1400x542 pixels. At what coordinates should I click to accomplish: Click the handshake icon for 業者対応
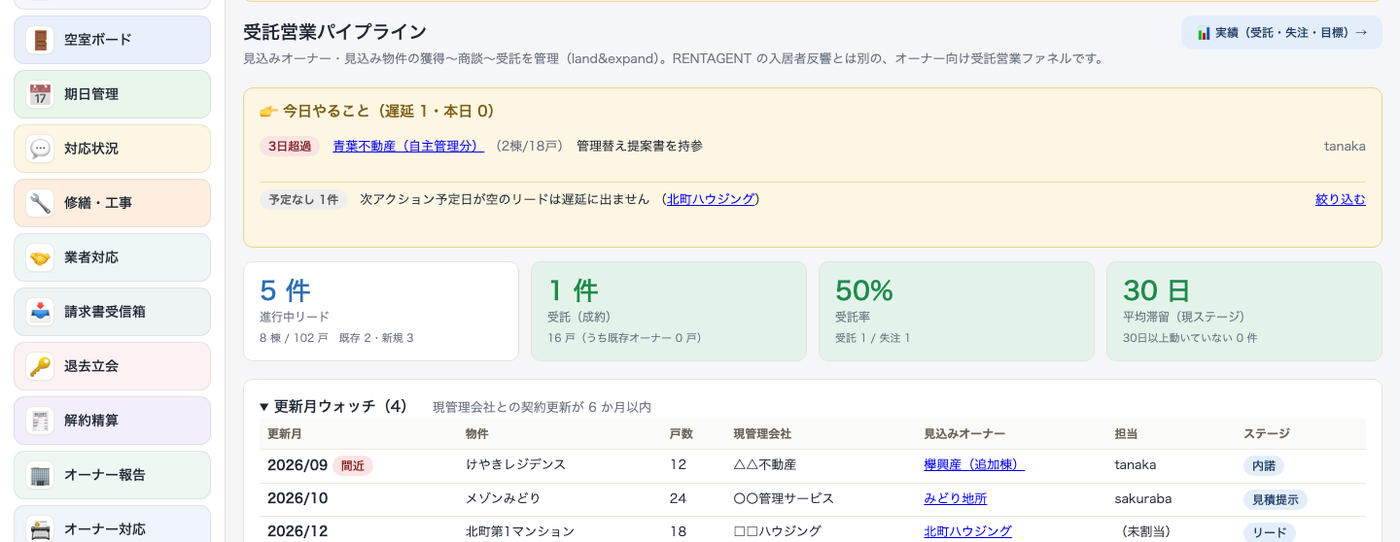(40, 258)
